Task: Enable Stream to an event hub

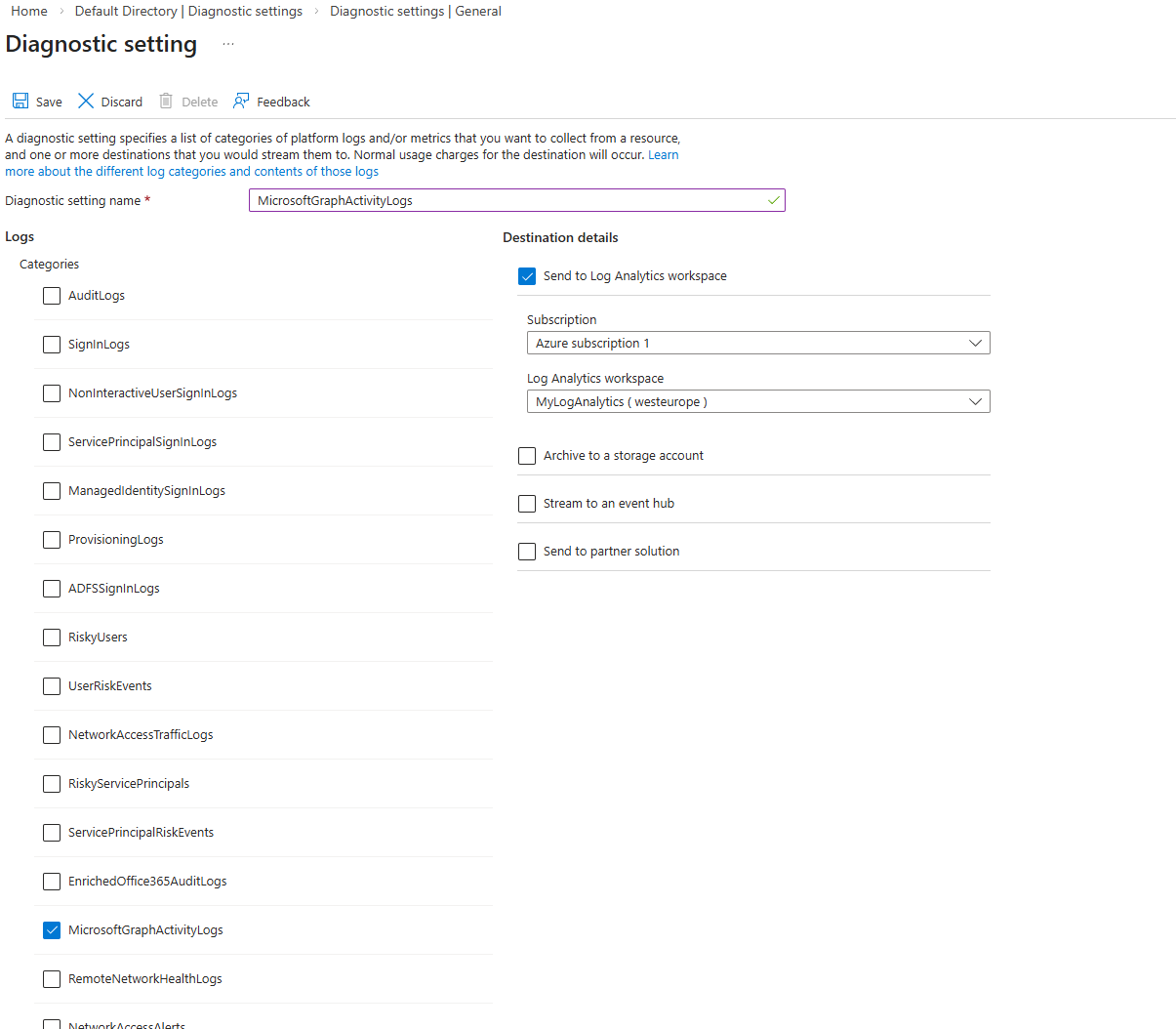Action: pyautogui.click(x=527, y=504)
